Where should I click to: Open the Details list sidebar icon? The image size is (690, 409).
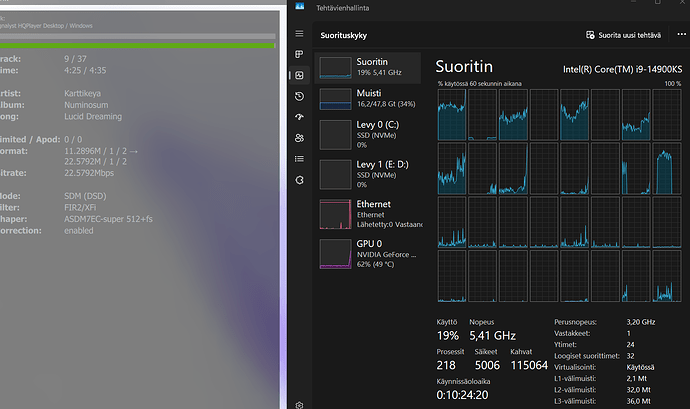pos(299,159)
